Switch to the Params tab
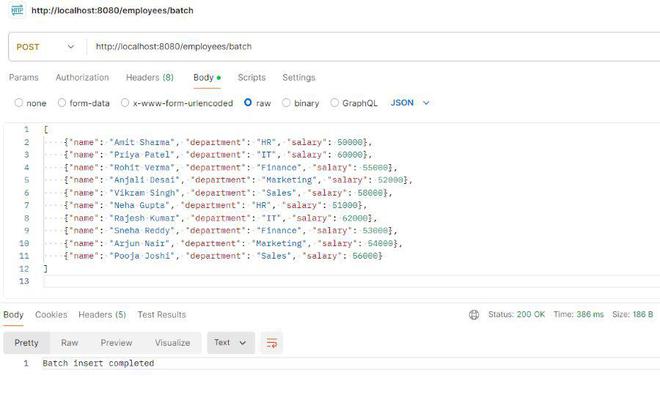Screen dimensions: 660x411 (x=23, y=78)
